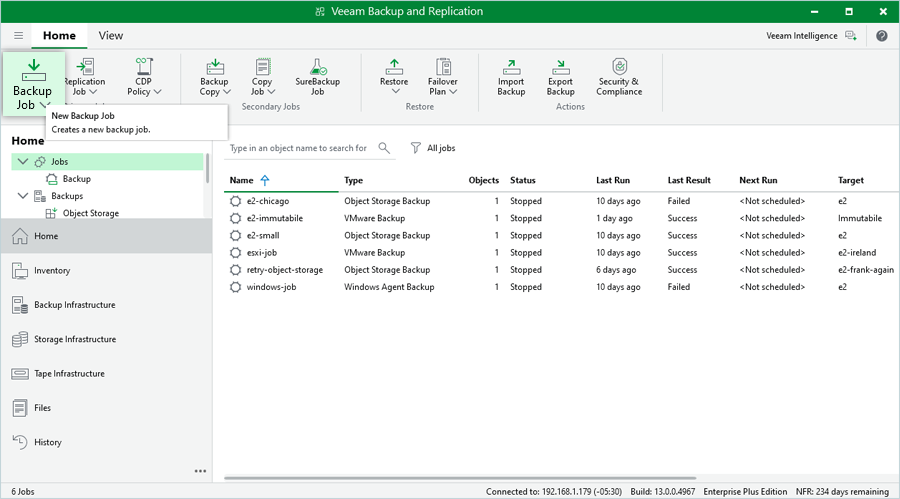This screenshot has width=900, height=499.
Task: Open the SureBackup Job ribbon icon
Action: click(317, 75)
